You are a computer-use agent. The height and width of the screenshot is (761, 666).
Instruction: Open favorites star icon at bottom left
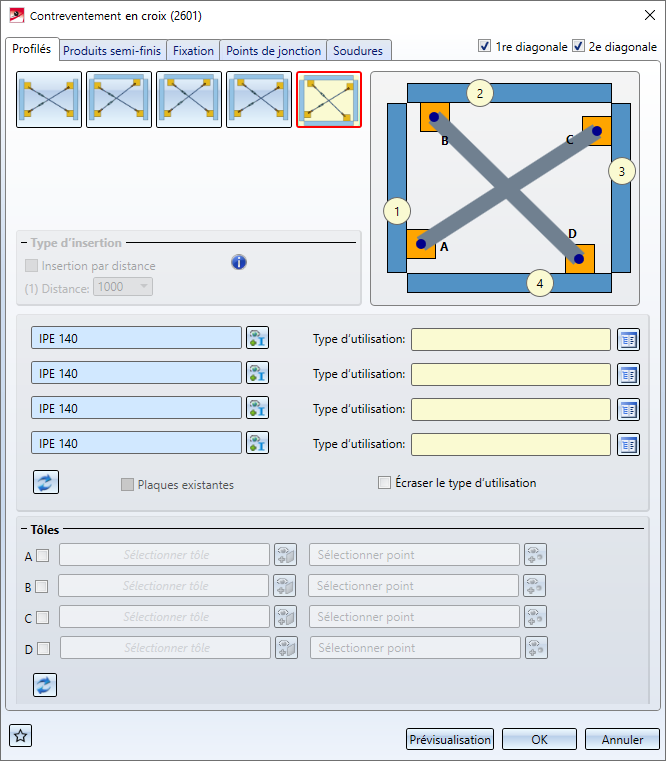(20, 736)
